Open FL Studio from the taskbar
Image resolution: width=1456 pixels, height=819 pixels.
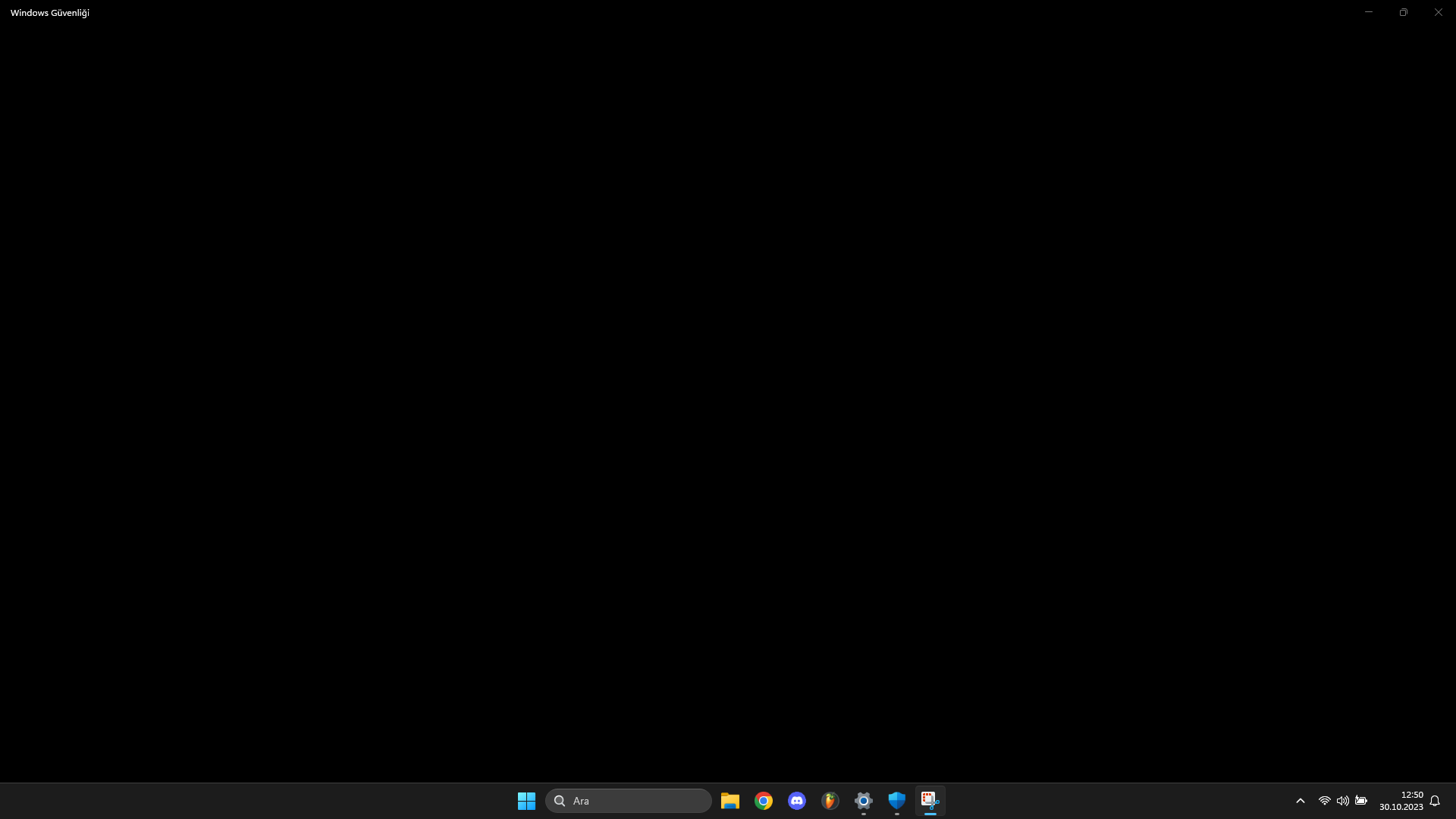[830, 801]
